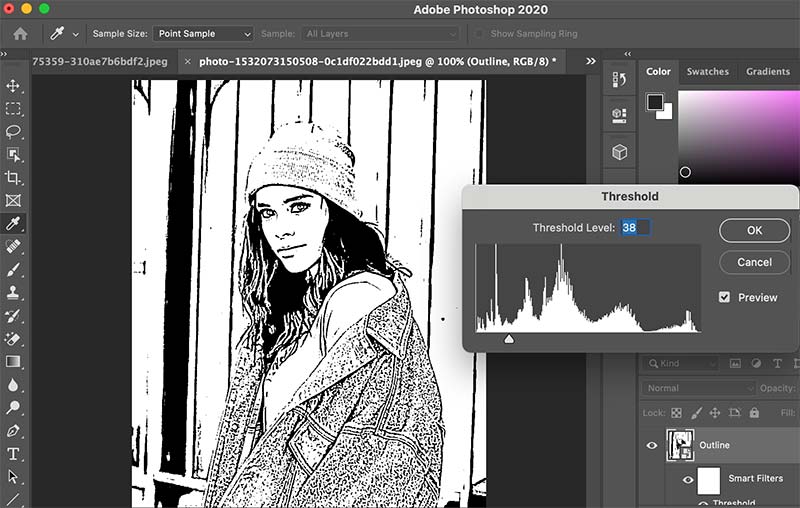Open the Properties panel icon

pos(619,115)
